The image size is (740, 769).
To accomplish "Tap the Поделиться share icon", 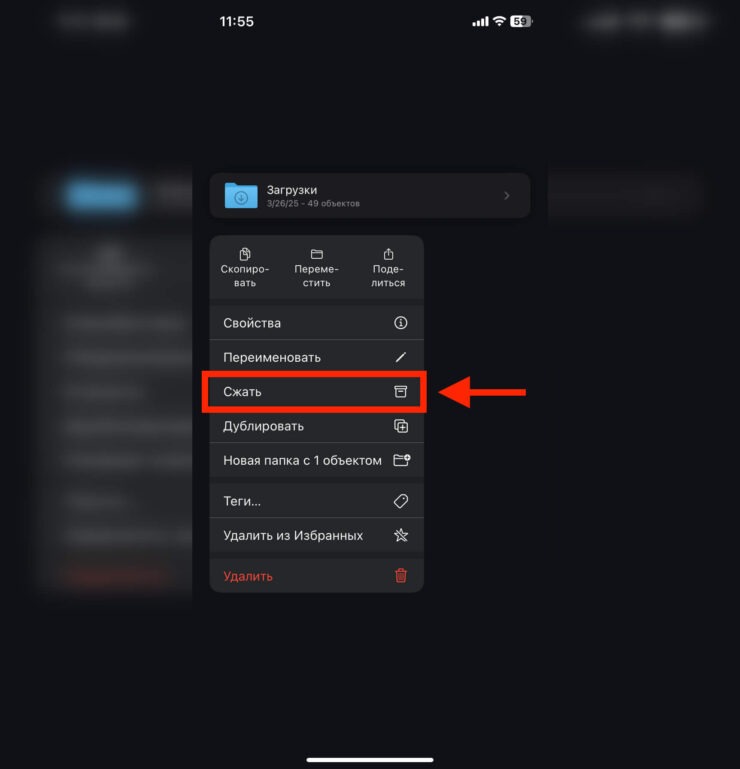I will point(388,254).
